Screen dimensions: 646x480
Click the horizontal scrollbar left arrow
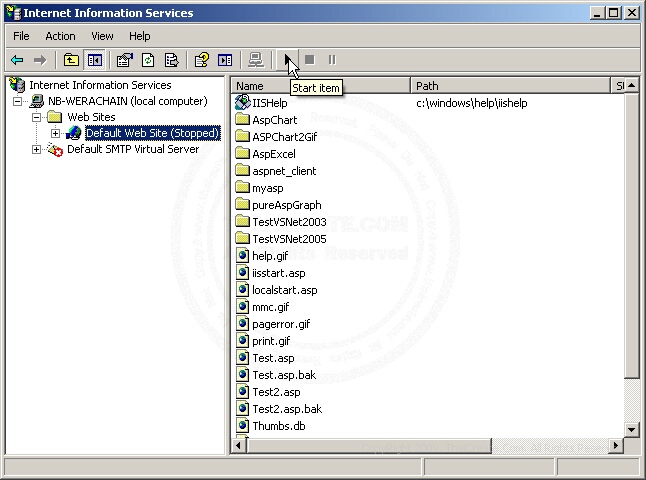239,445
